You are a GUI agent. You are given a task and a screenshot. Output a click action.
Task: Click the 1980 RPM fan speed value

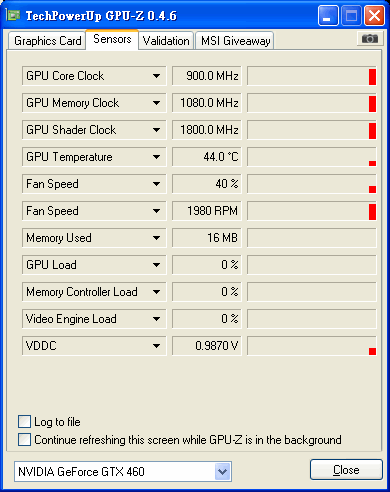click(x=207, y=211)
